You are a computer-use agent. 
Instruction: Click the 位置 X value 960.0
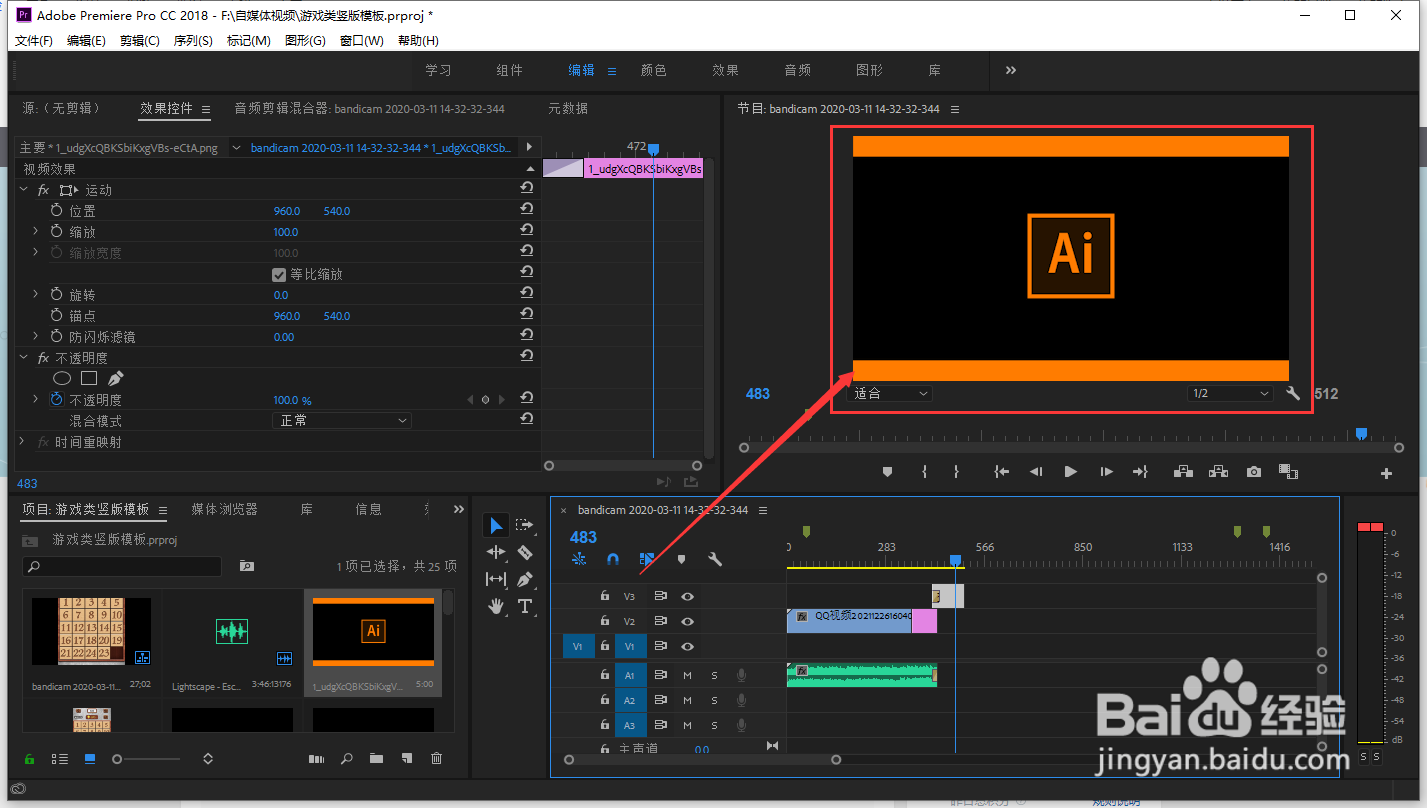pos(287,211)
